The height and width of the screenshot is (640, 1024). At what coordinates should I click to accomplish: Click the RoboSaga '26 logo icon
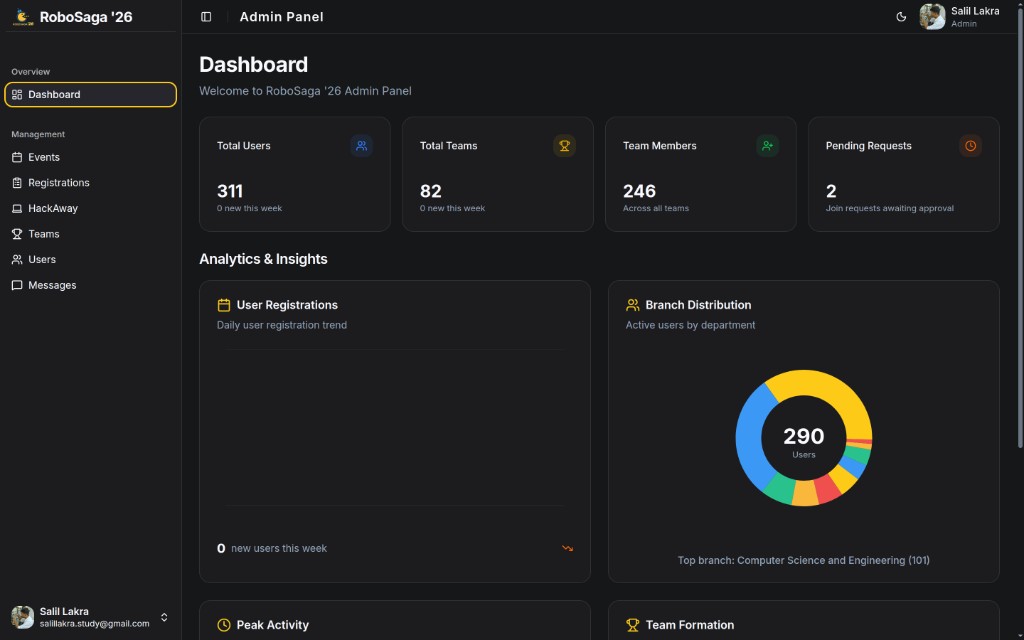[x=24, y=17]
